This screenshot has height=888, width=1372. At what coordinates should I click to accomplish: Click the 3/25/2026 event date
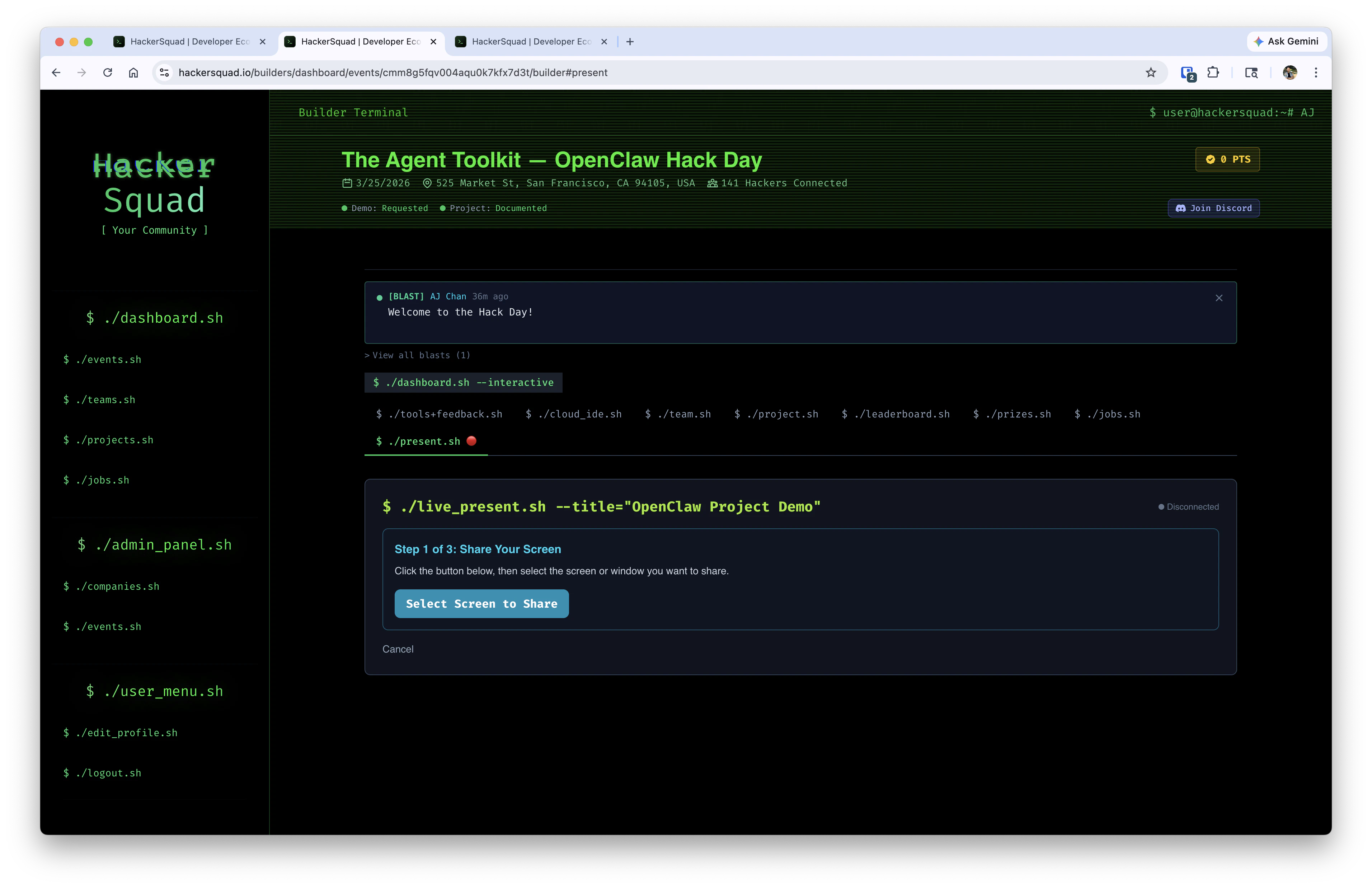382,183
